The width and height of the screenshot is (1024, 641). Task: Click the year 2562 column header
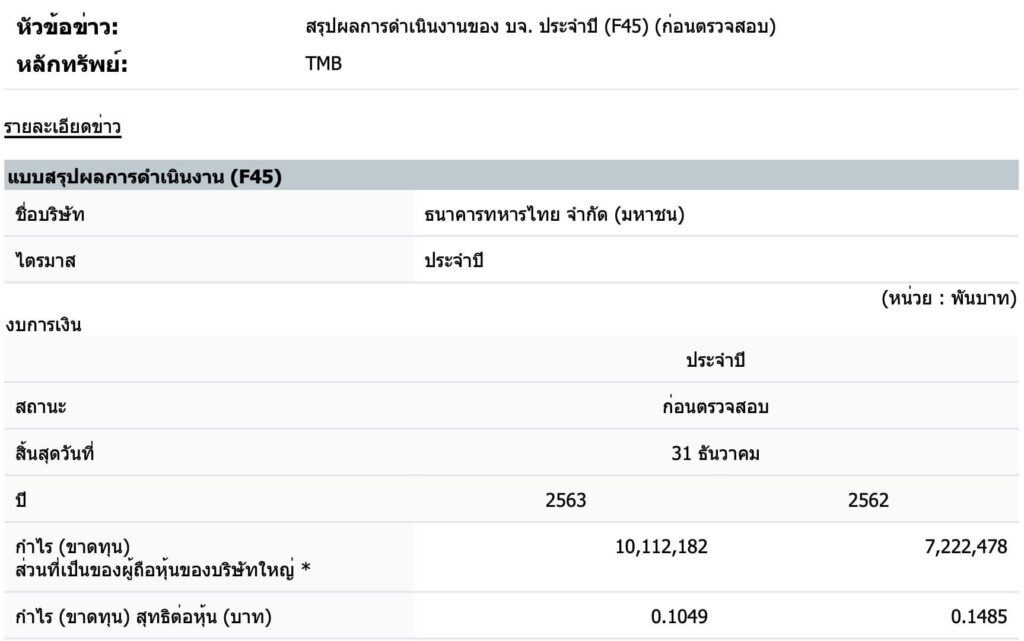pos(867,500)
